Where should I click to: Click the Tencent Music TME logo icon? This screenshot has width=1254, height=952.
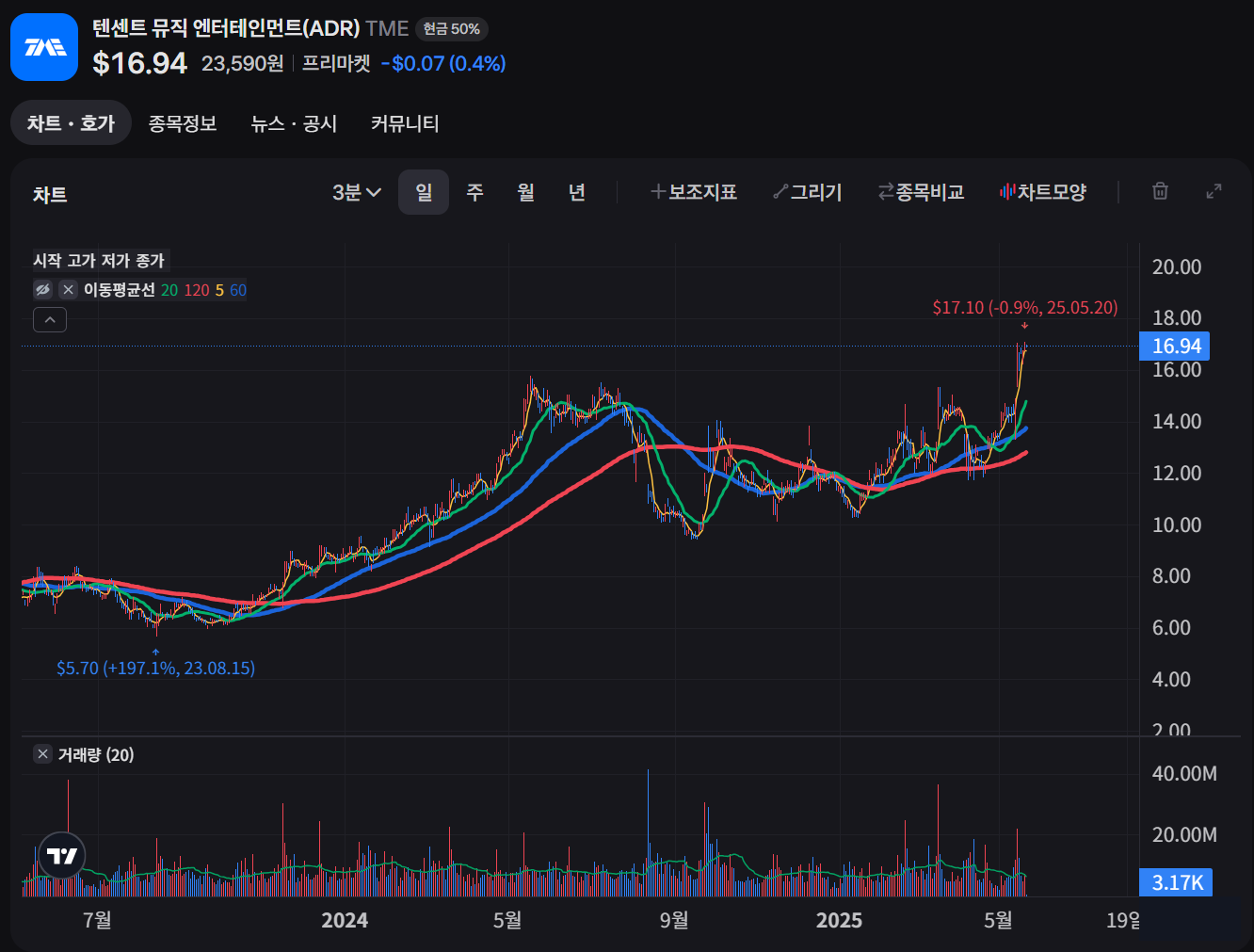point(44,47)
